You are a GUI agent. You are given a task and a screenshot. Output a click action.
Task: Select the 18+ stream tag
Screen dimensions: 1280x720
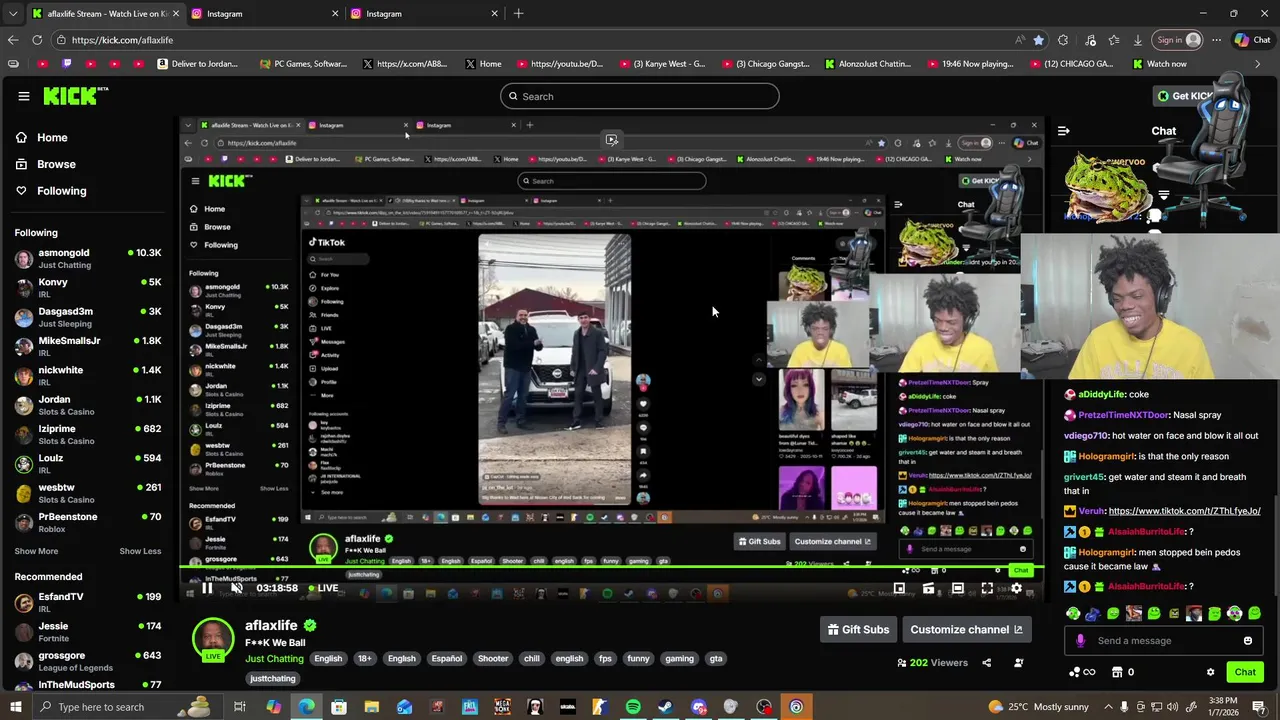365,659
